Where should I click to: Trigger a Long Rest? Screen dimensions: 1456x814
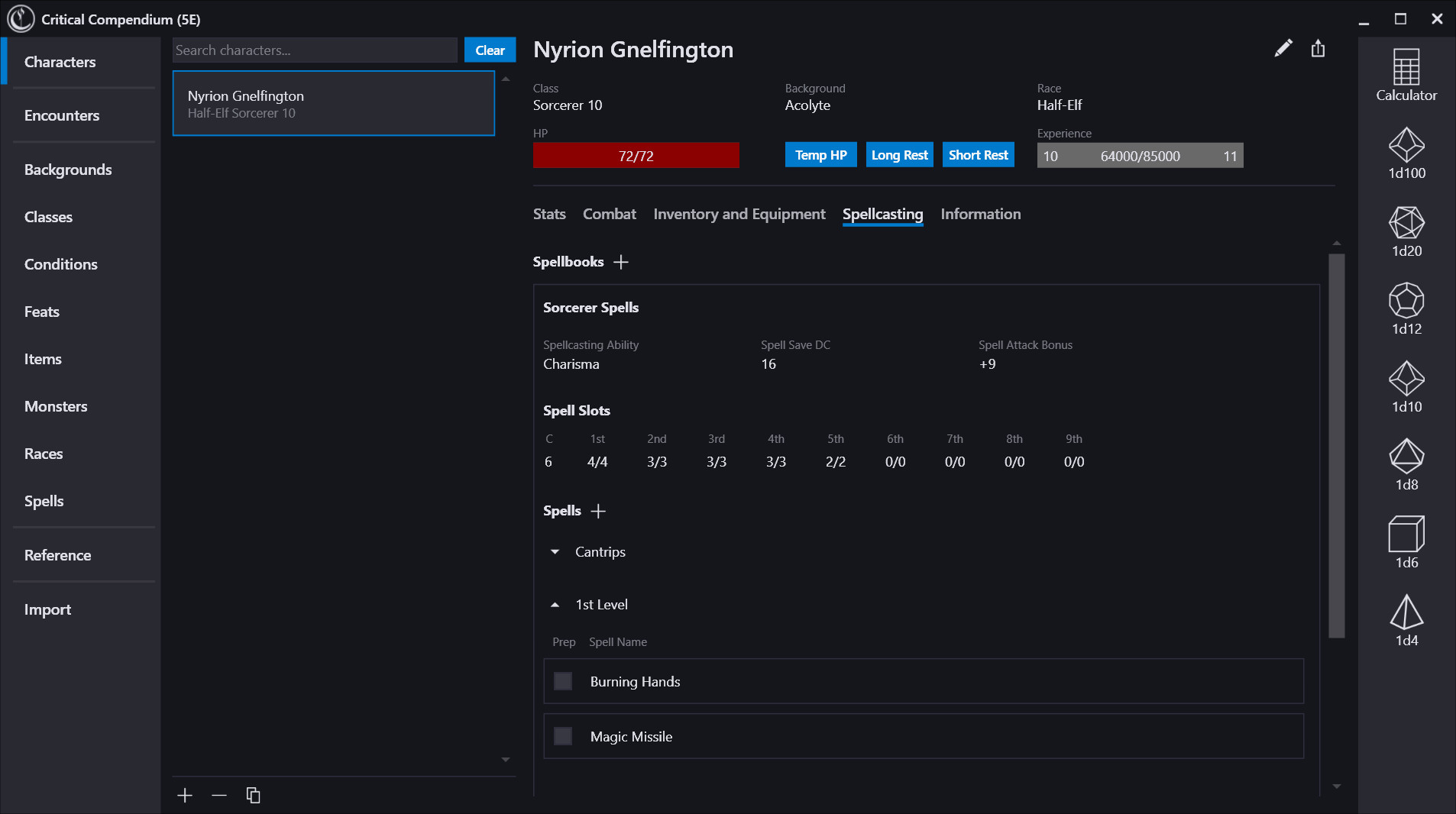(898, 154)
